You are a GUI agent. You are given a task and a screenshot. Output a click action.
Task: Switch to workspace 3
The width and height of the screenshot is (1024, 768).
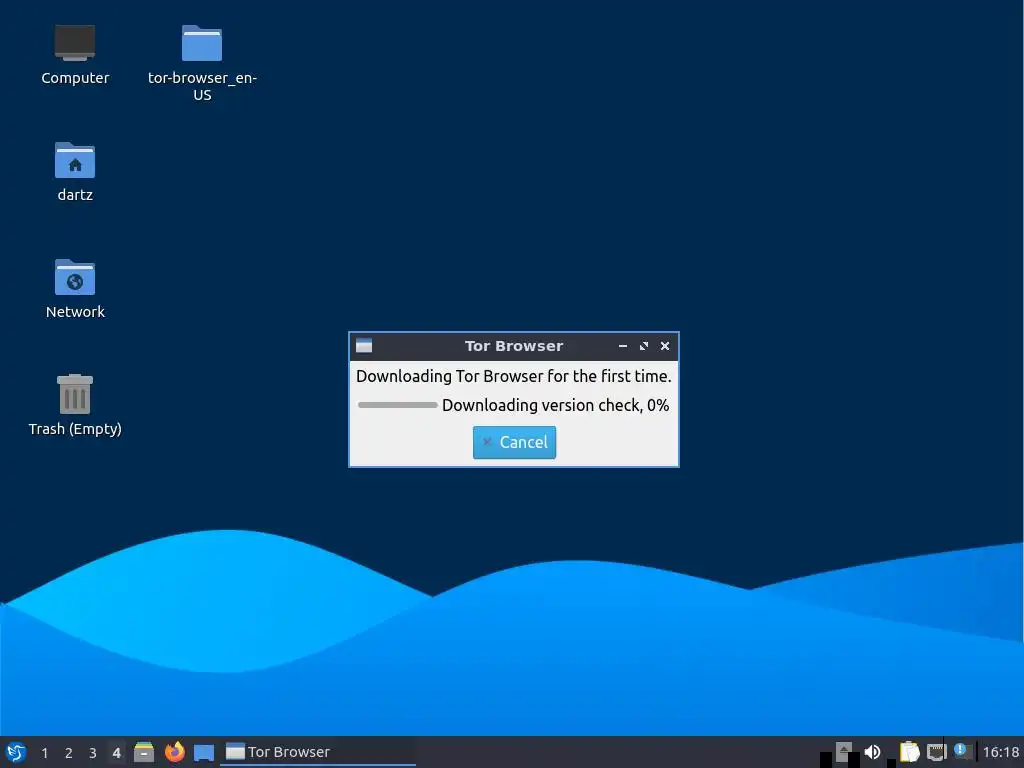coord(93,753)
